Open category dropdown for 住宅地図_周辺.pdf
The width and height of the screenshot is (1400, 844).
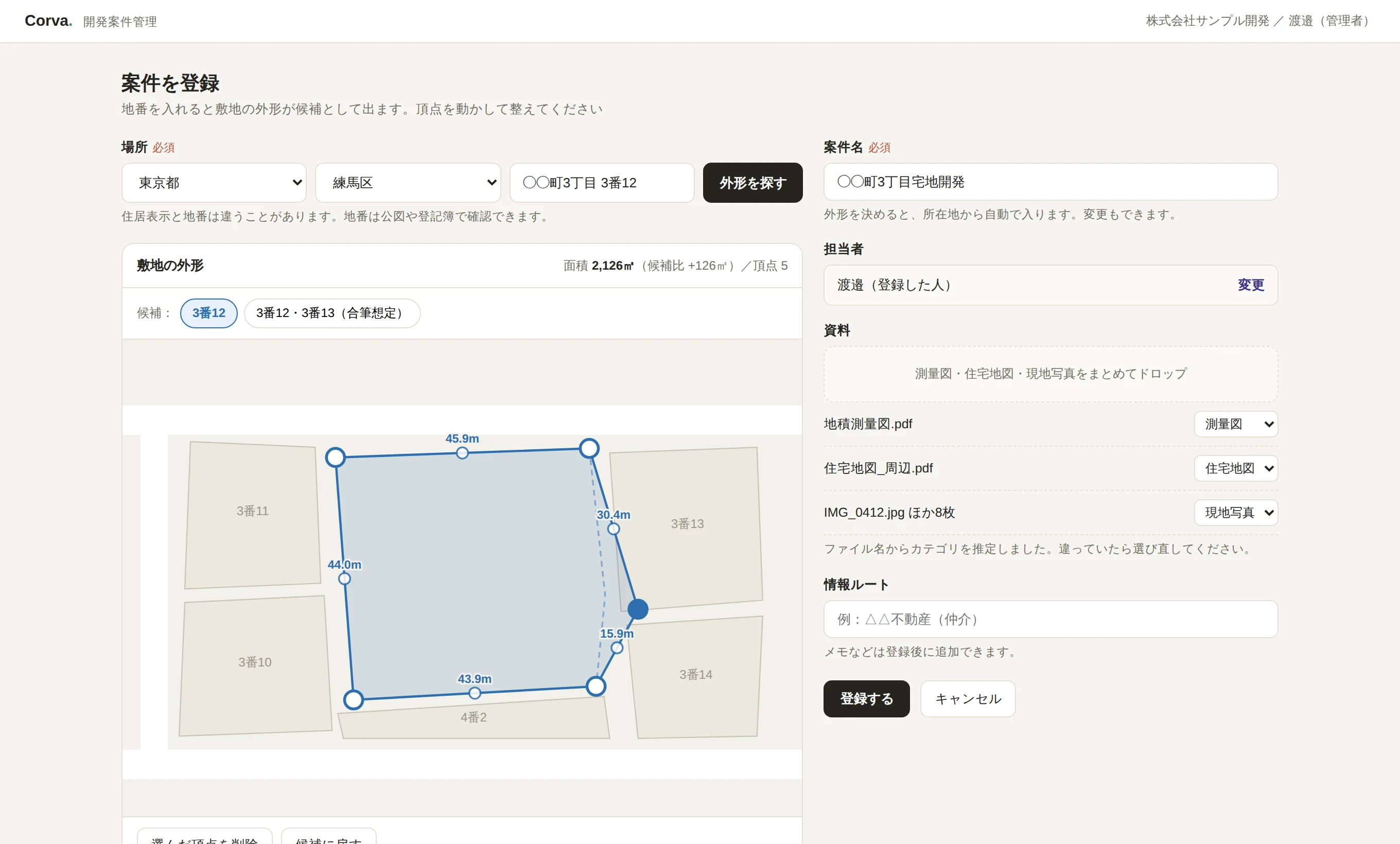coord(1236,468)
